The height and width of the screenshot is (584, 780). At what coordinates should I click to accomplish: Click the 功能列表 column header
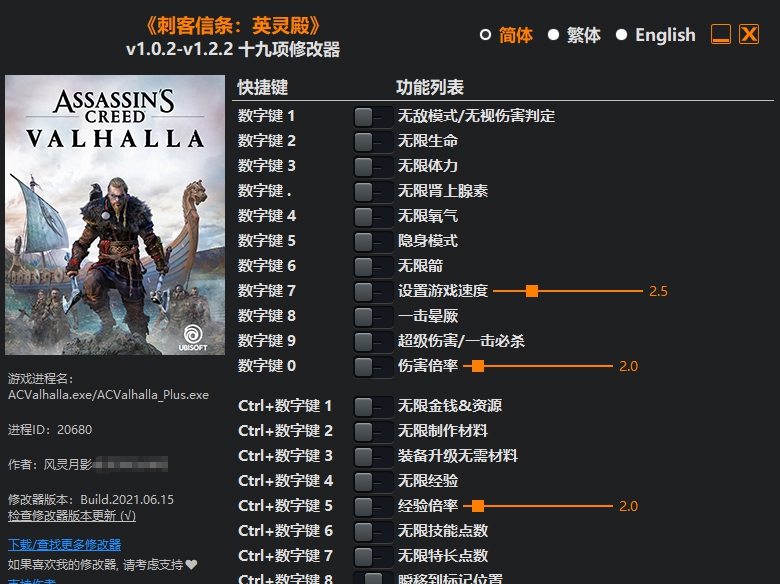click(430, 87)
